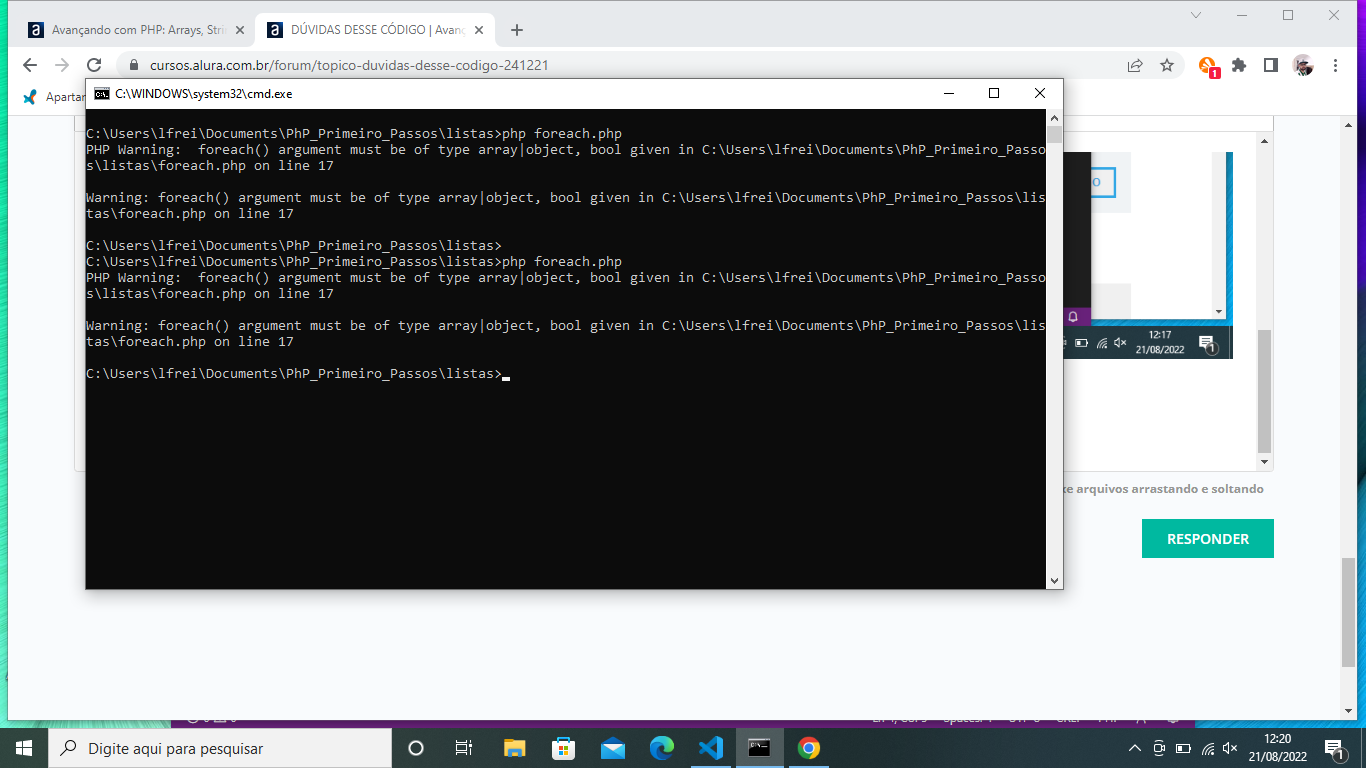Maximize the cmd.exe window
1366x768 pixels.
(x=994, y=93)
